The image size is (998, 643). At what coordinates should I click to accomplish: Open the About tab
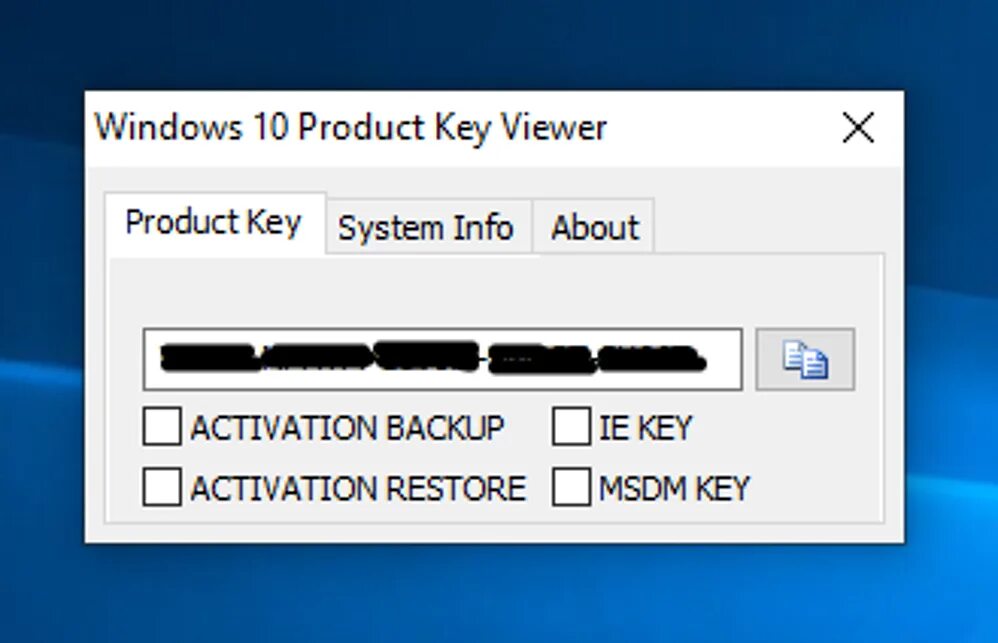pos(594,228)
